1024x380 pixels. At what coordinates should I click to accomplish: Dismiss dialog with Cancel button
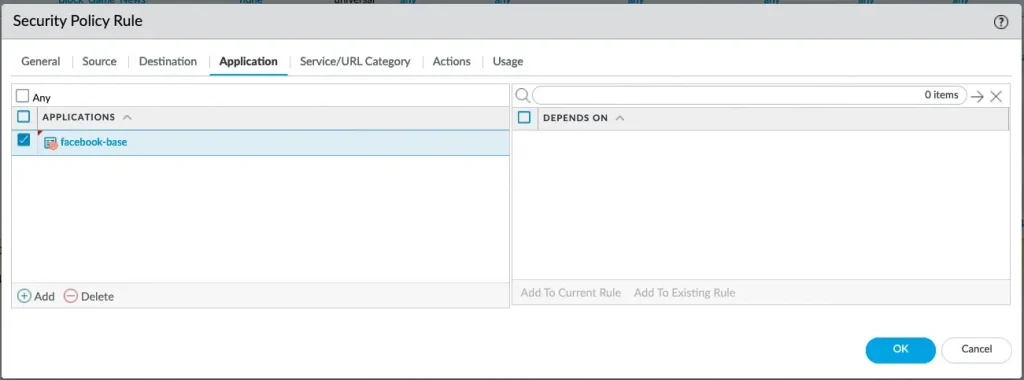(x=976, y=349)
